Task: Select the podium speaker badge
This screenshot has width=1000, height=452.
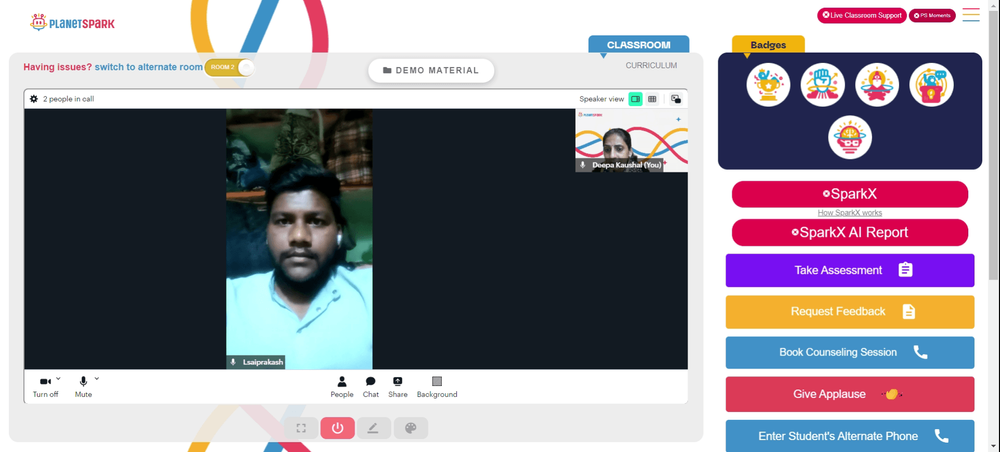Action: click(x=931, y=85)
